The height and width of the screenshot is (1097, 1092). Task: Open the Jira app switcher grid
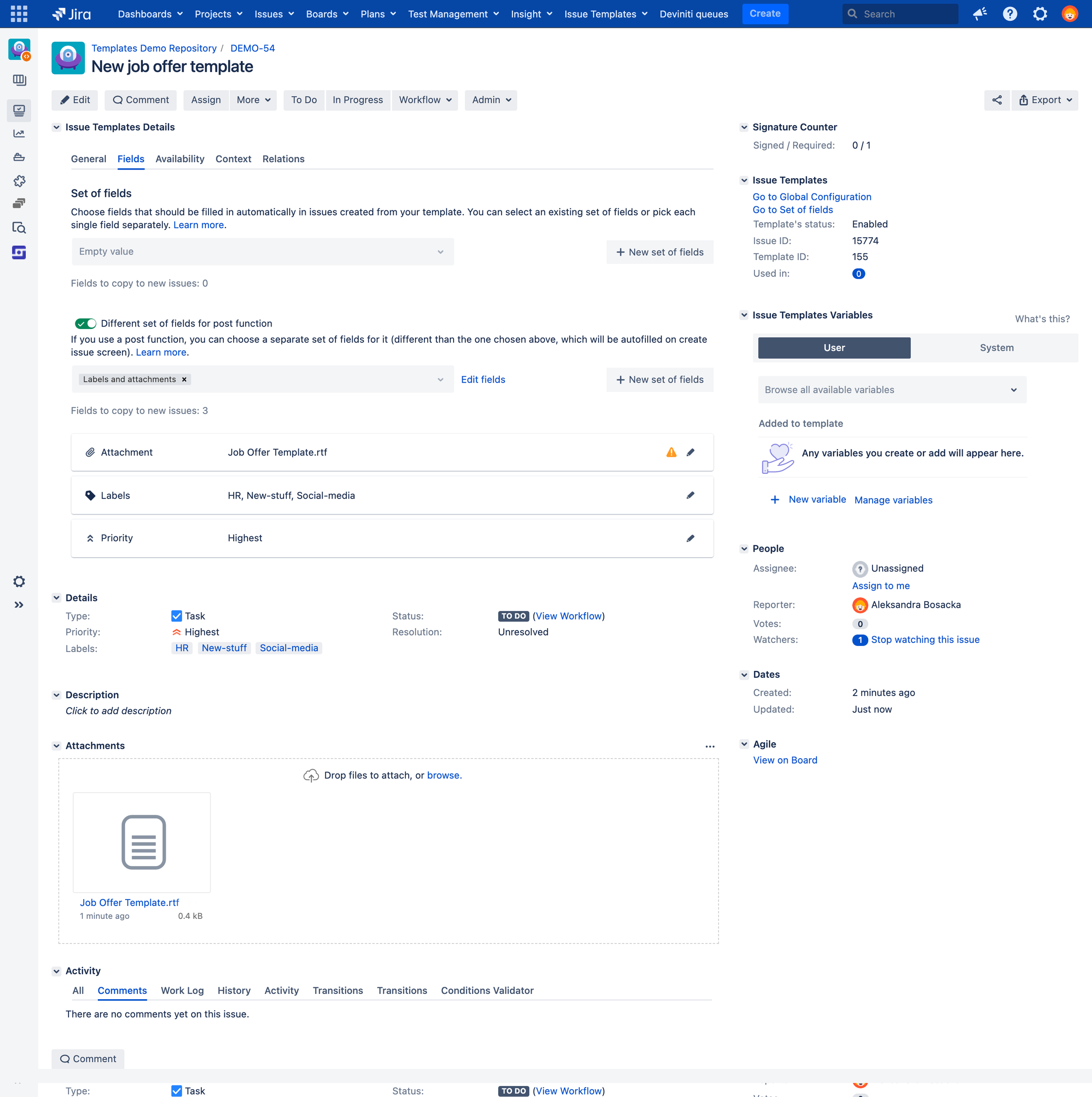[x=19, y=13]
